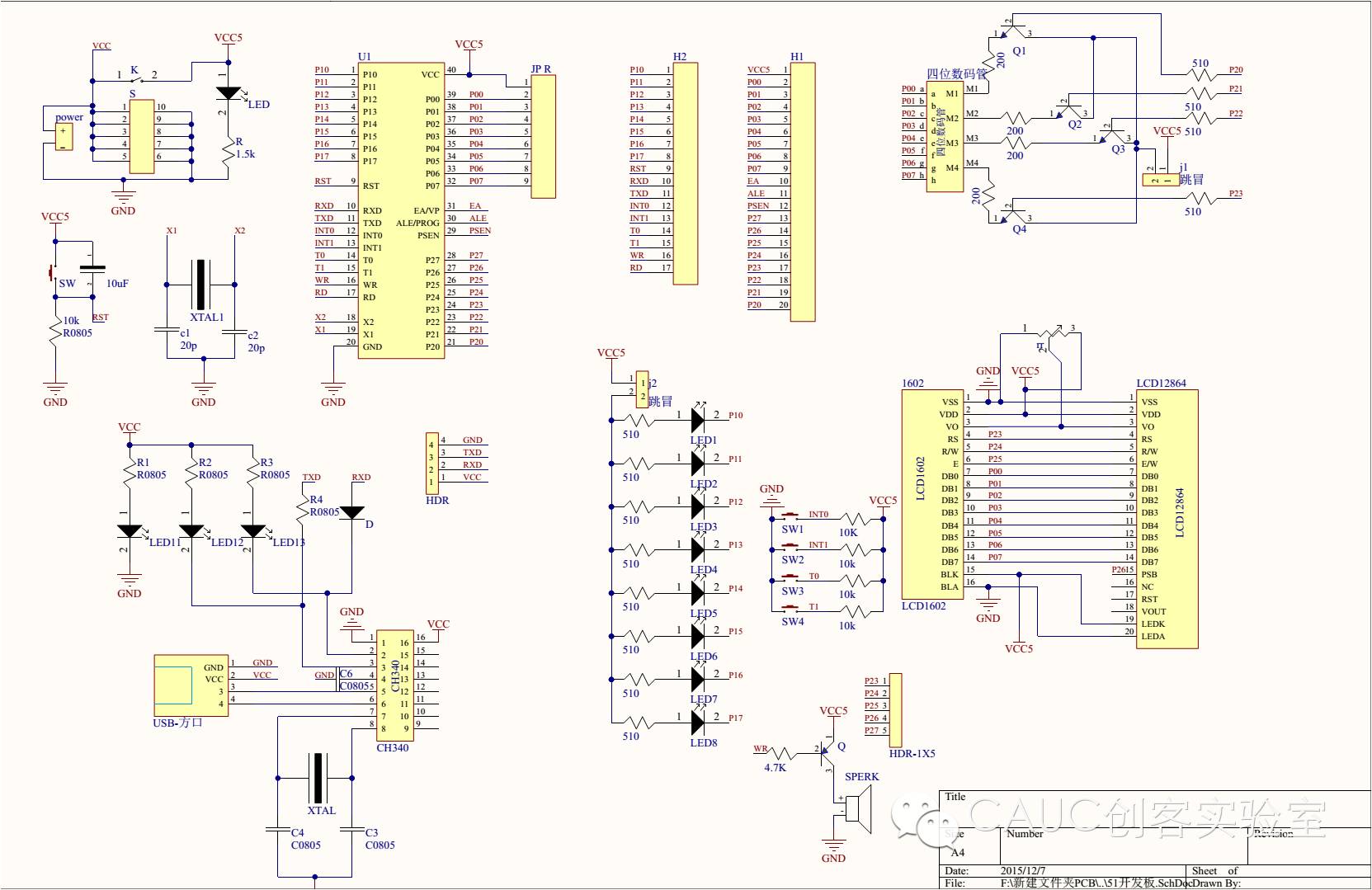Select the LCD12864 component block

(x=1167, y=519)
